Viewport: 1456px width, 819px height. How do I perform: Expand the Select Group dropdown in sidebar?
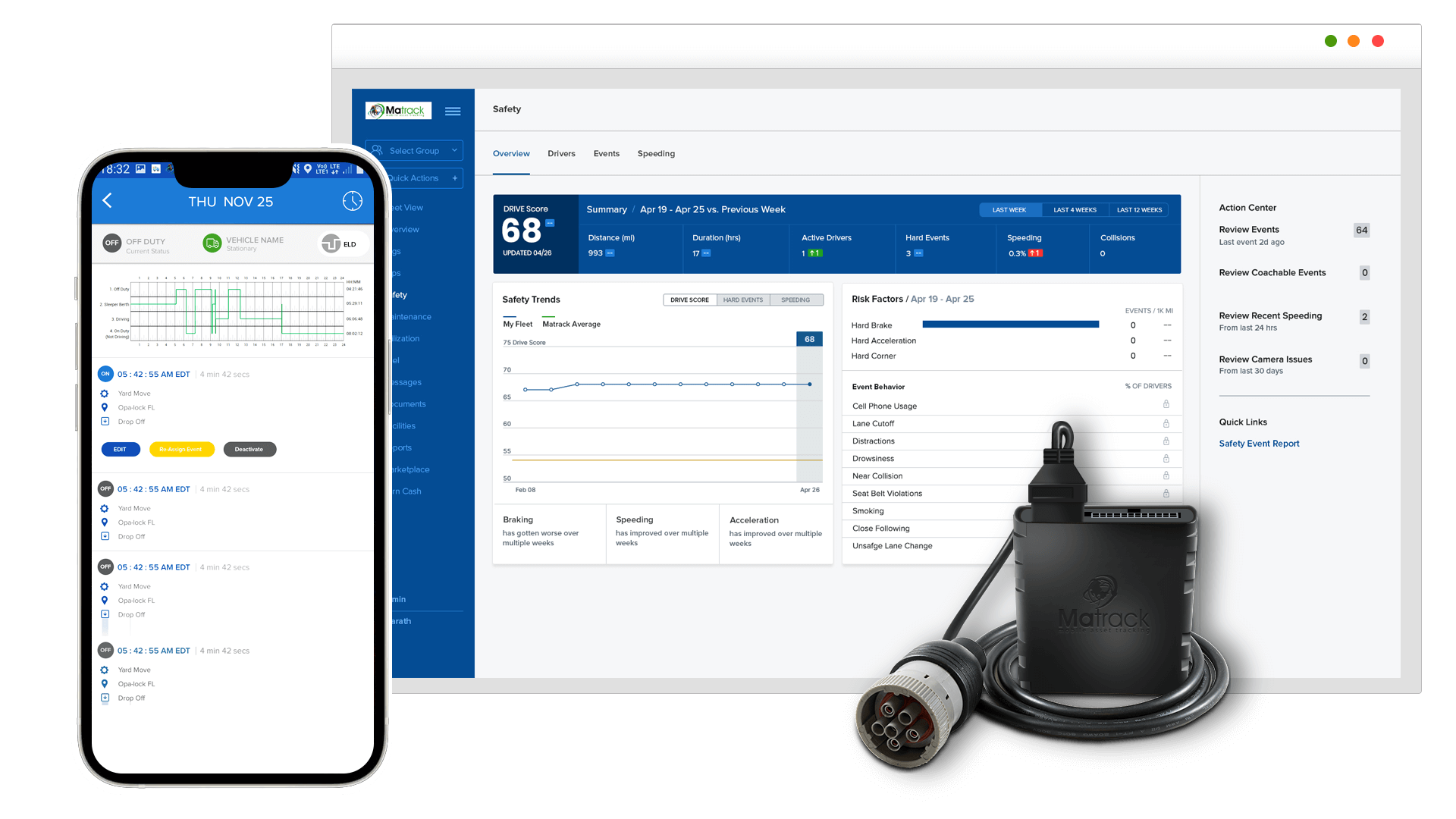coord(415,151)
